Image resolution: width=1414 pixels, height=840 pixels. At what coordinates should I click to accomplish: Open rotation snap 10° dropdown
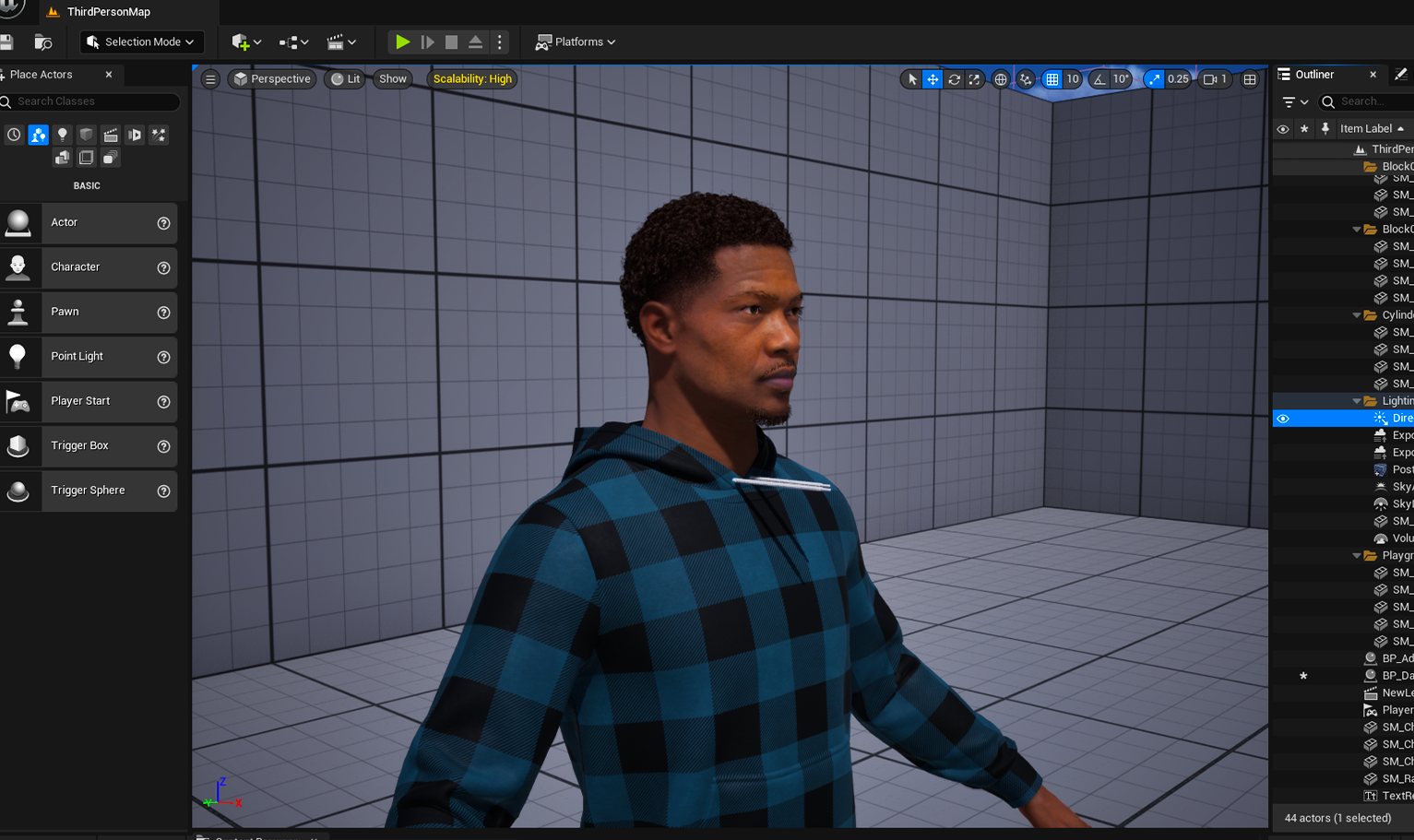coord(1121,79)
